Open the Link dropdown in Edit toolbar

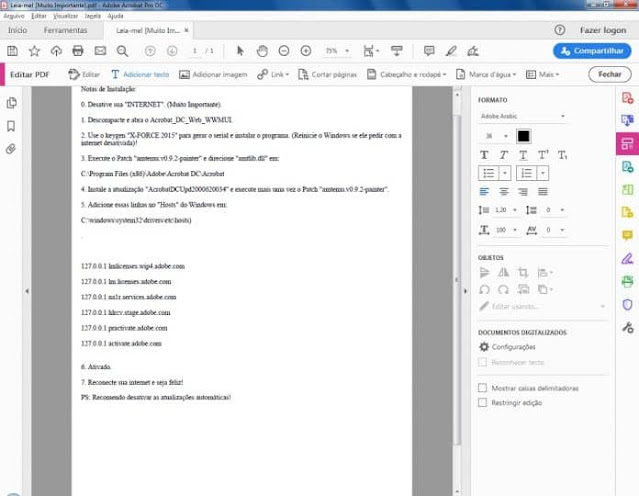[273, 74]
